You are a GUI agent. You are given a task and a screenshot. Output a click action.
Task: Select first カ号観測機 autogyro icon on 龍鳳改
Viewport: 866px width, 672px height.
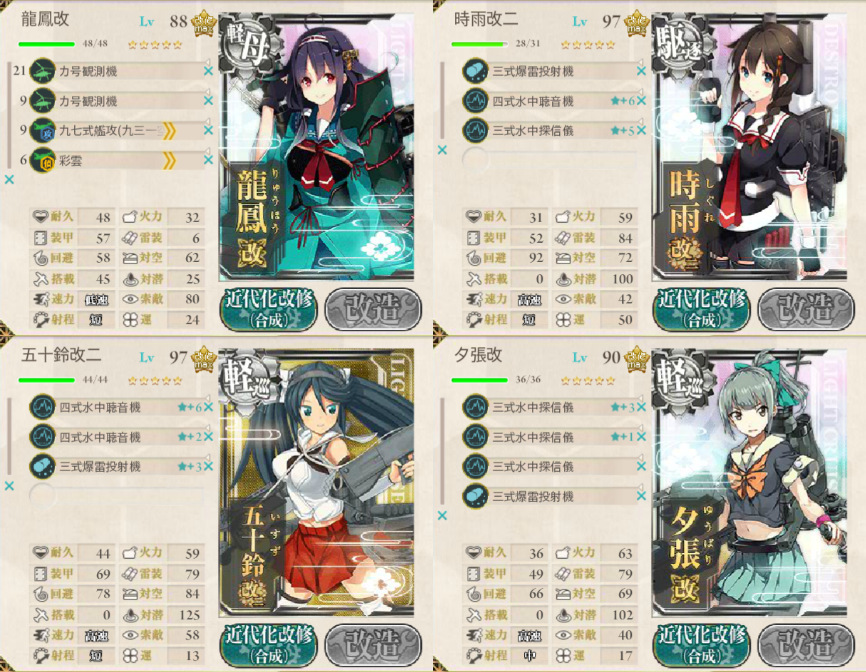tap(43, 71)
